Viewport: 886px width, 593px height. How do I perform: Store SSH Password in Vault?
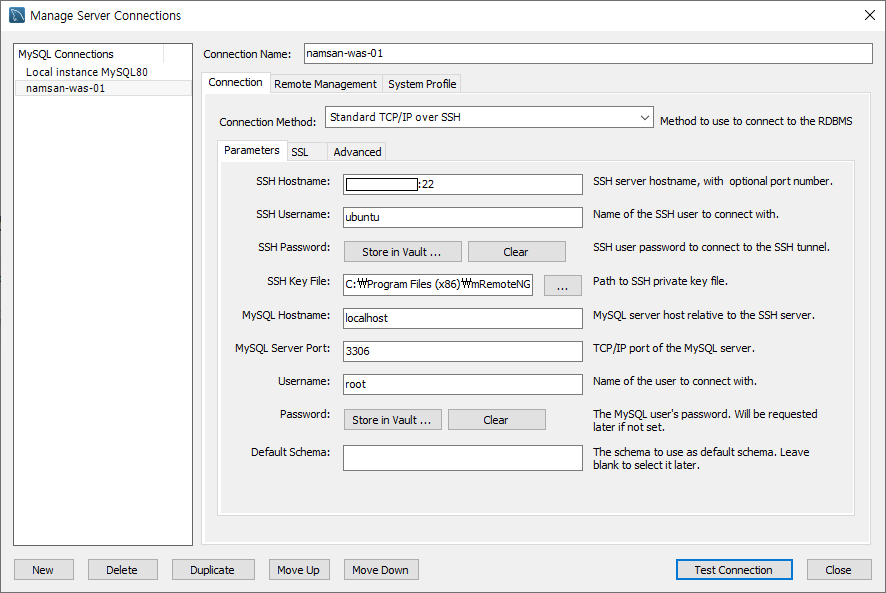402,252
